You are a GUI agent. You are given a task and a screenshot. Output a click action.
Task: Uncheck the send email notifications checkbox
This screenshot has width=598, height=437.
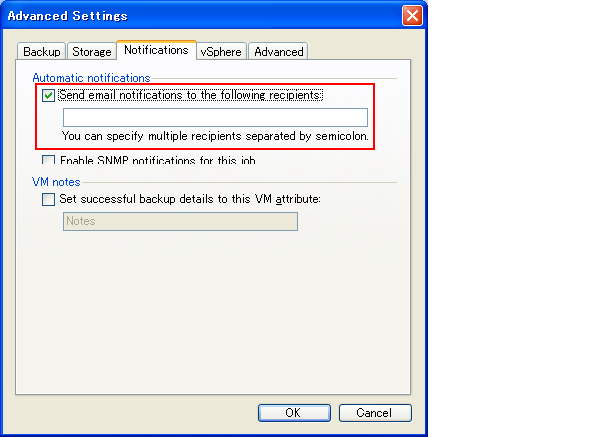(48, 95)
